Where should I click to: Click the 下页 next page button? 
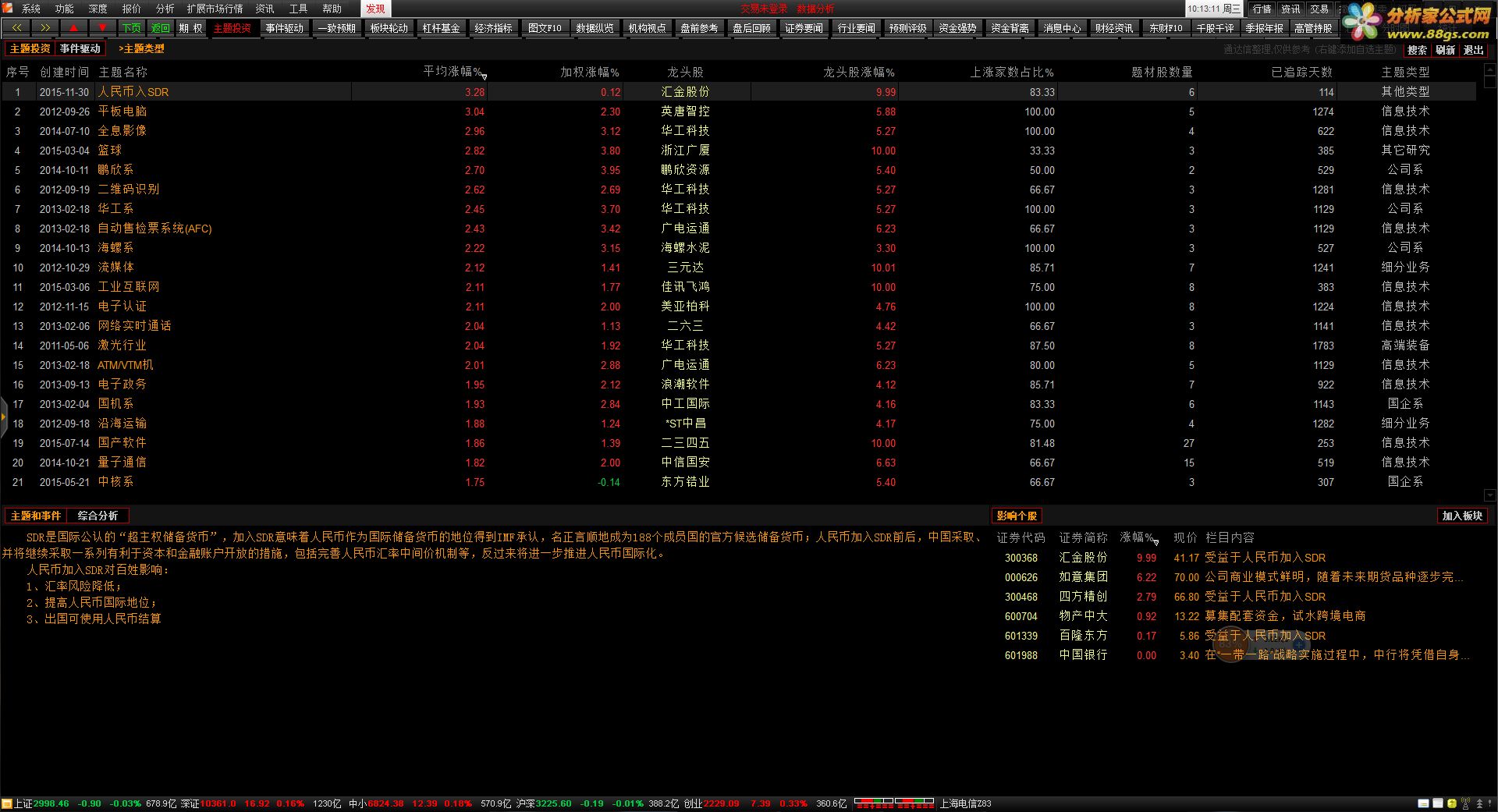131,28
